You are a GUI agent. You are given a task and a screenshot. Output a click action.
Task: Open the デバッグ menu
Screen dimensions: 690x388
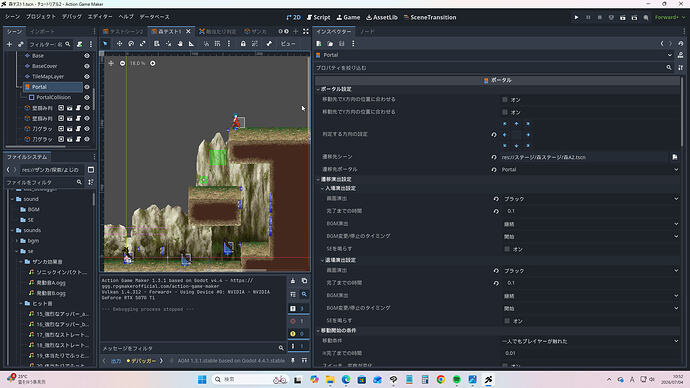point(72,17)
